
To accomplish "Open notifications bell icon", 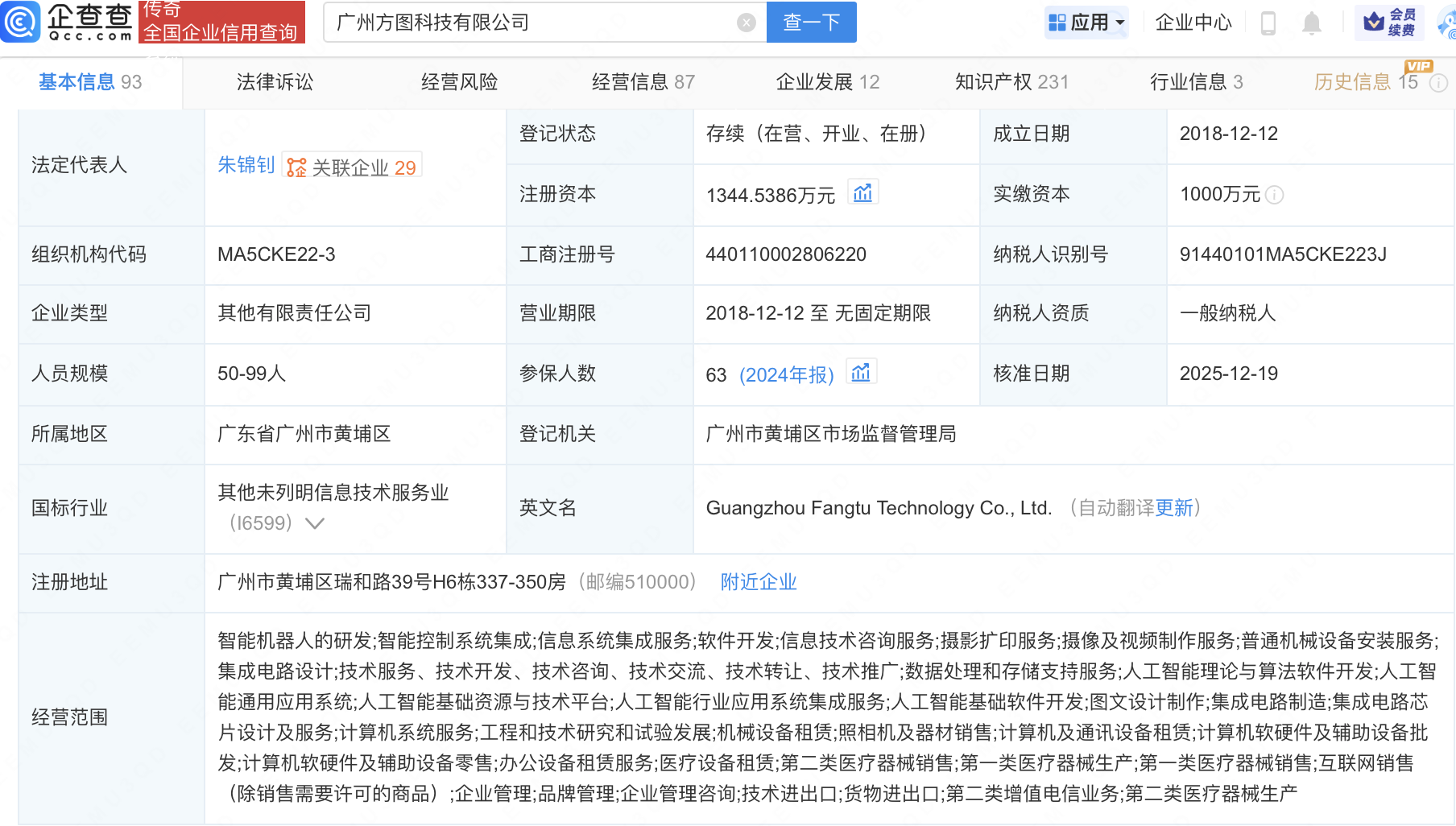I will coord(1311,23).
